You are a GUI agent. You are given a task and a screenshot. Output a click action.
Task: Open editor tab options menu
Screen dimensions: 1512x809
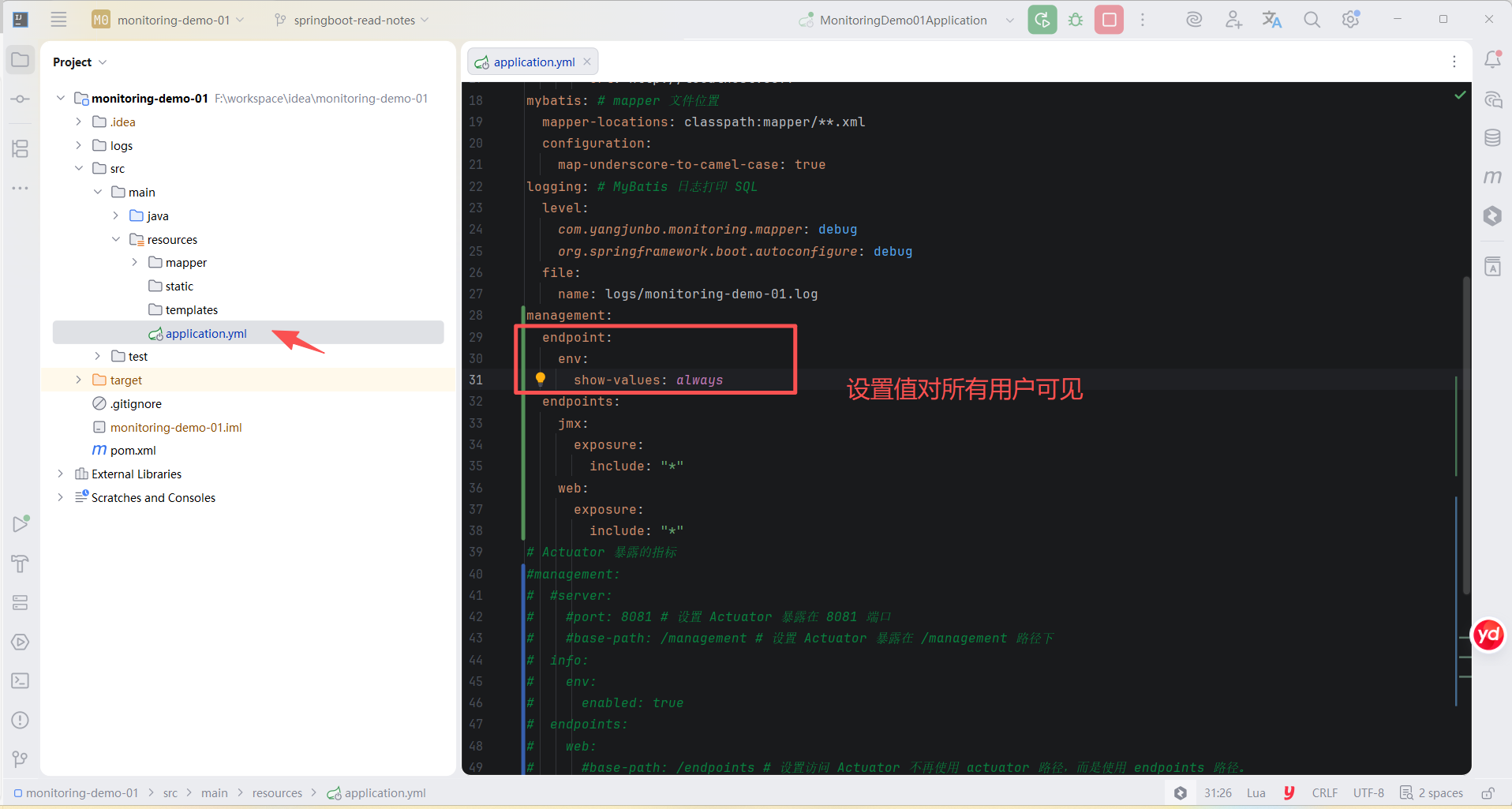(1454, 62)
